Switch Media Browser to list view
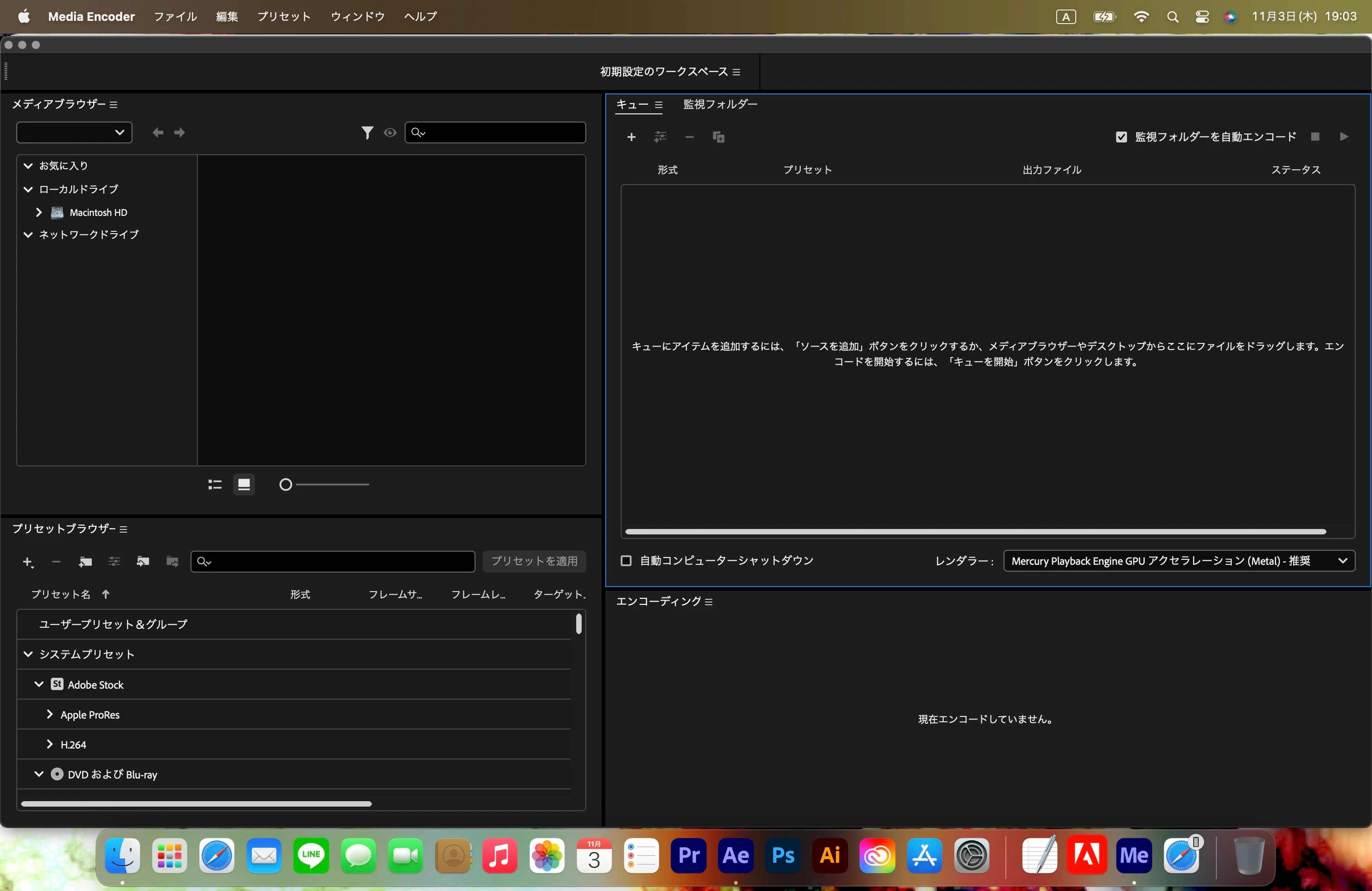Image resolution: width=1372 pixels, height=891 pixels. 215,485
